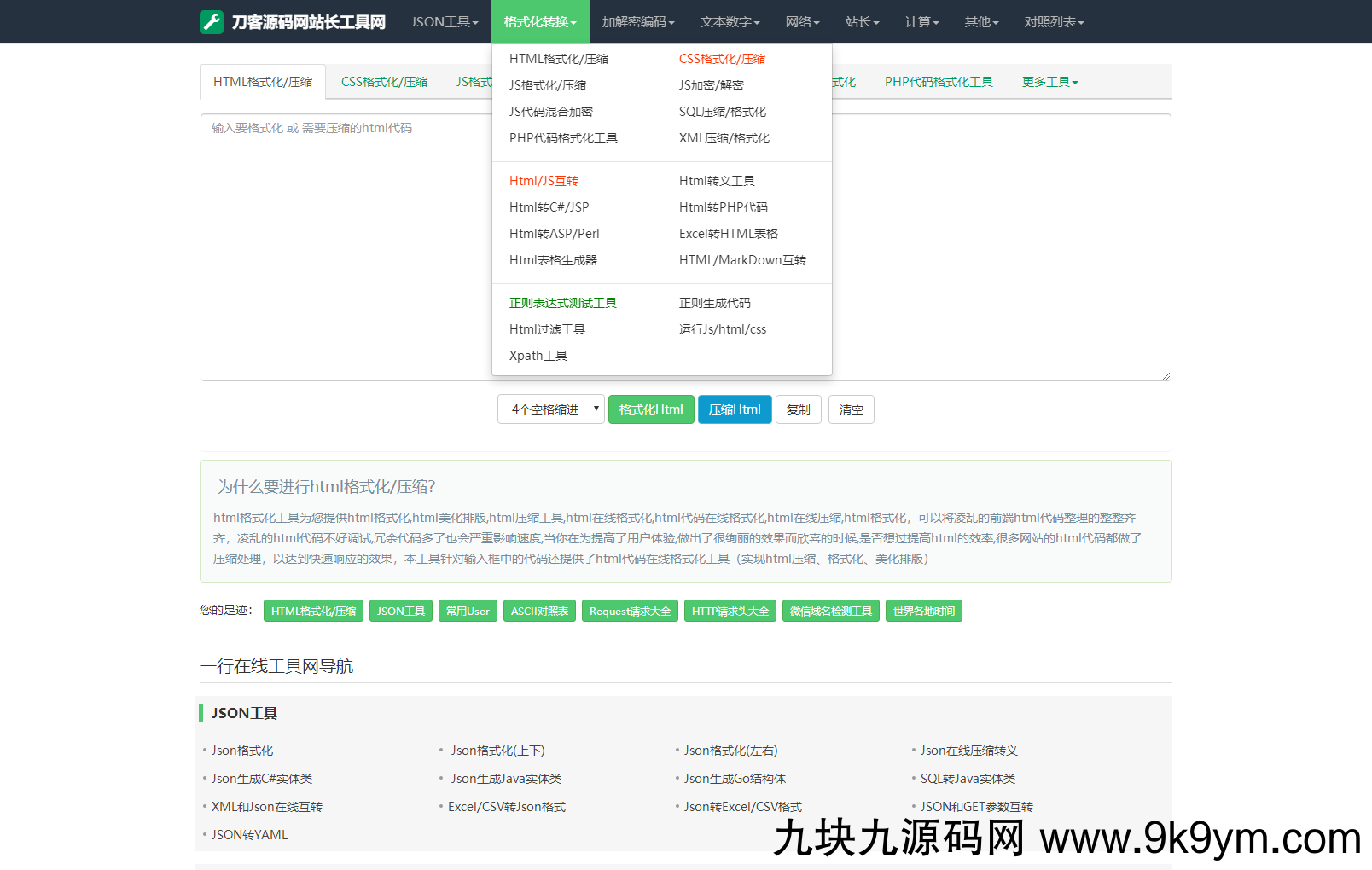Open the ASCII对照表 footprint tag
1372x870 pixels.
tap(539, 612)
